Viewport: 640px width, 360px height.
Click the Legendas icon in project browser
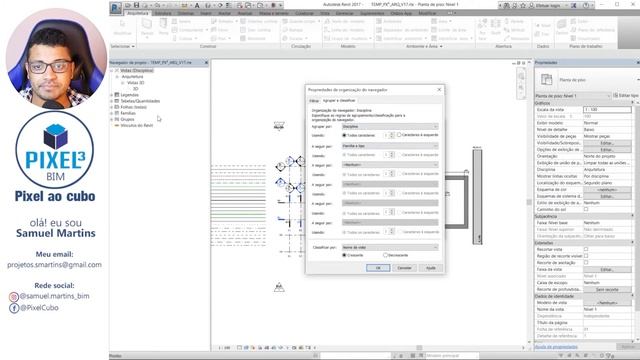click(x=117, y=95)
